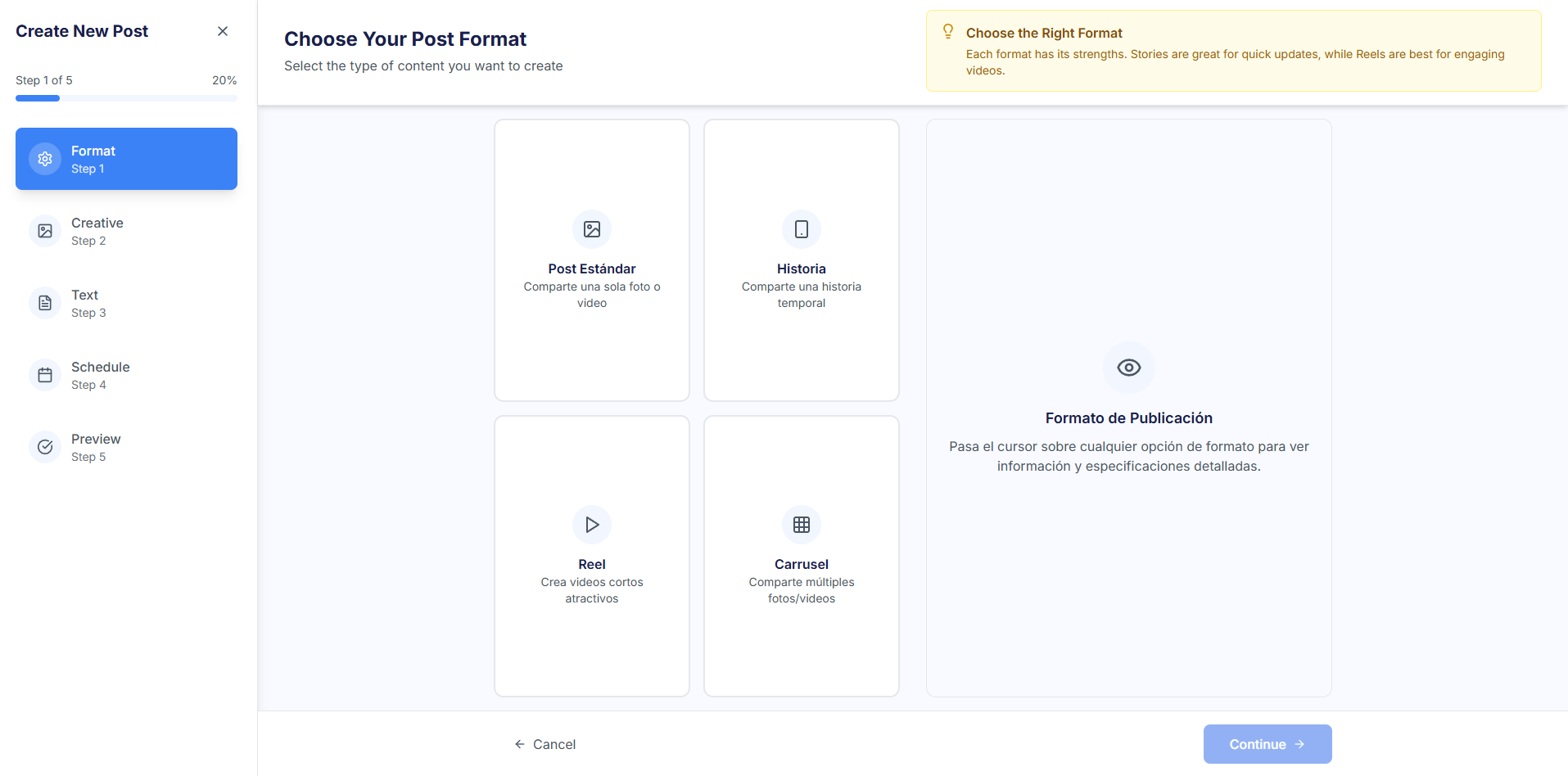Click the calendar icon beside Schedule step
Viewport: 1568px width, 776px height.
(x=45, y=375)
